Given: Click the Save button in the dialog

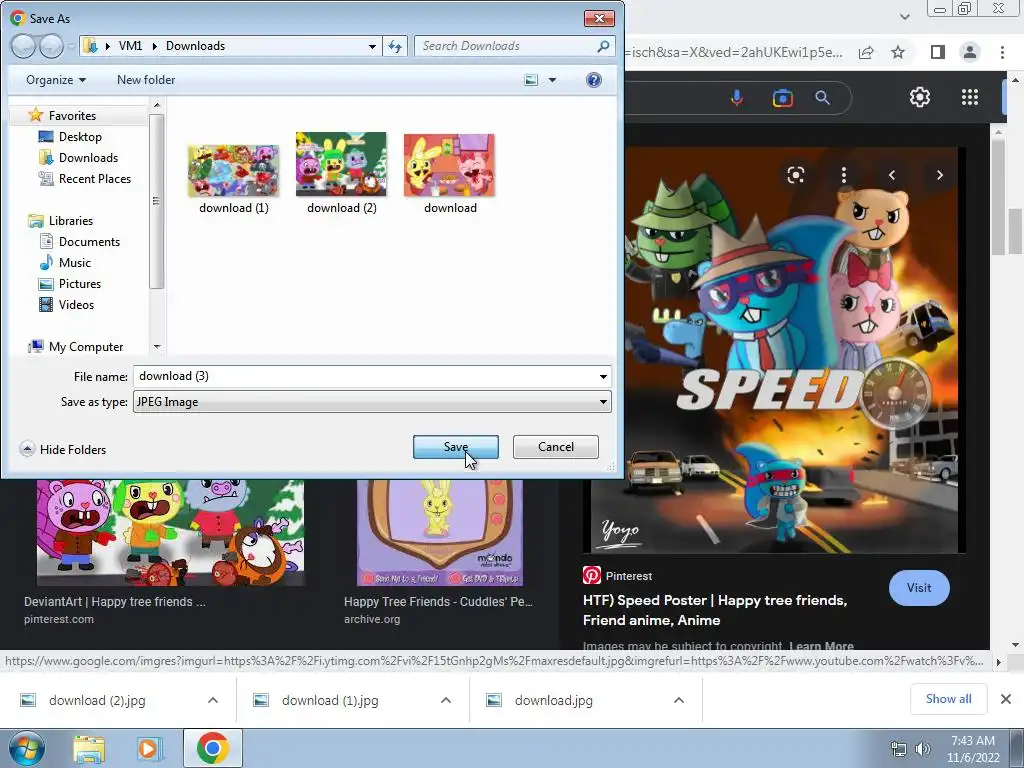Looking at the screenshot, I should click(x=455, y=447).
